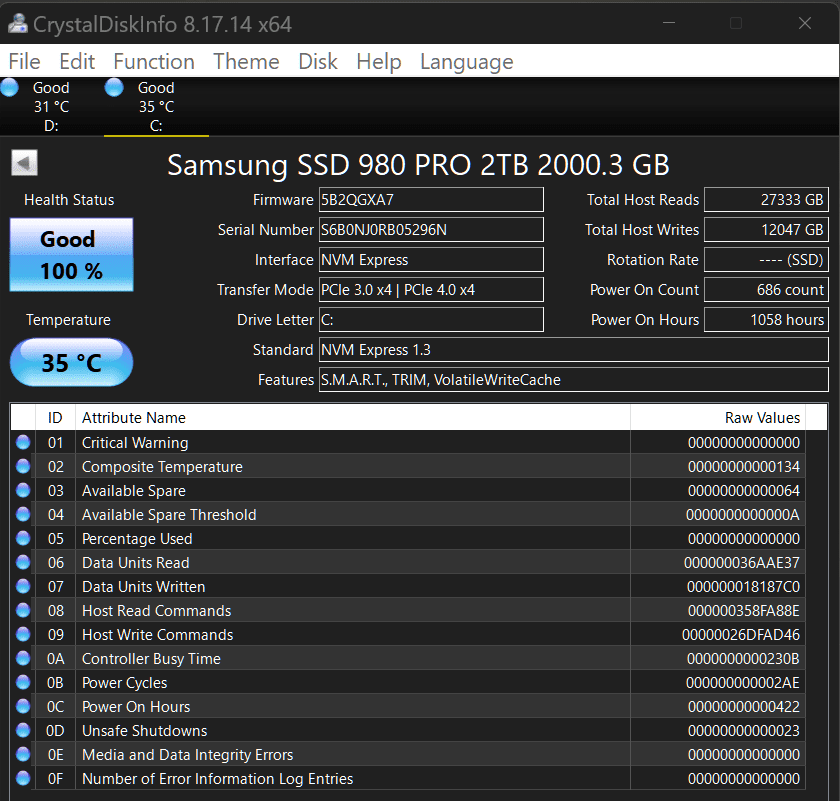Select the Data Units Written attribute name
This screenshot has height=801, width=840.
(144, 587)
